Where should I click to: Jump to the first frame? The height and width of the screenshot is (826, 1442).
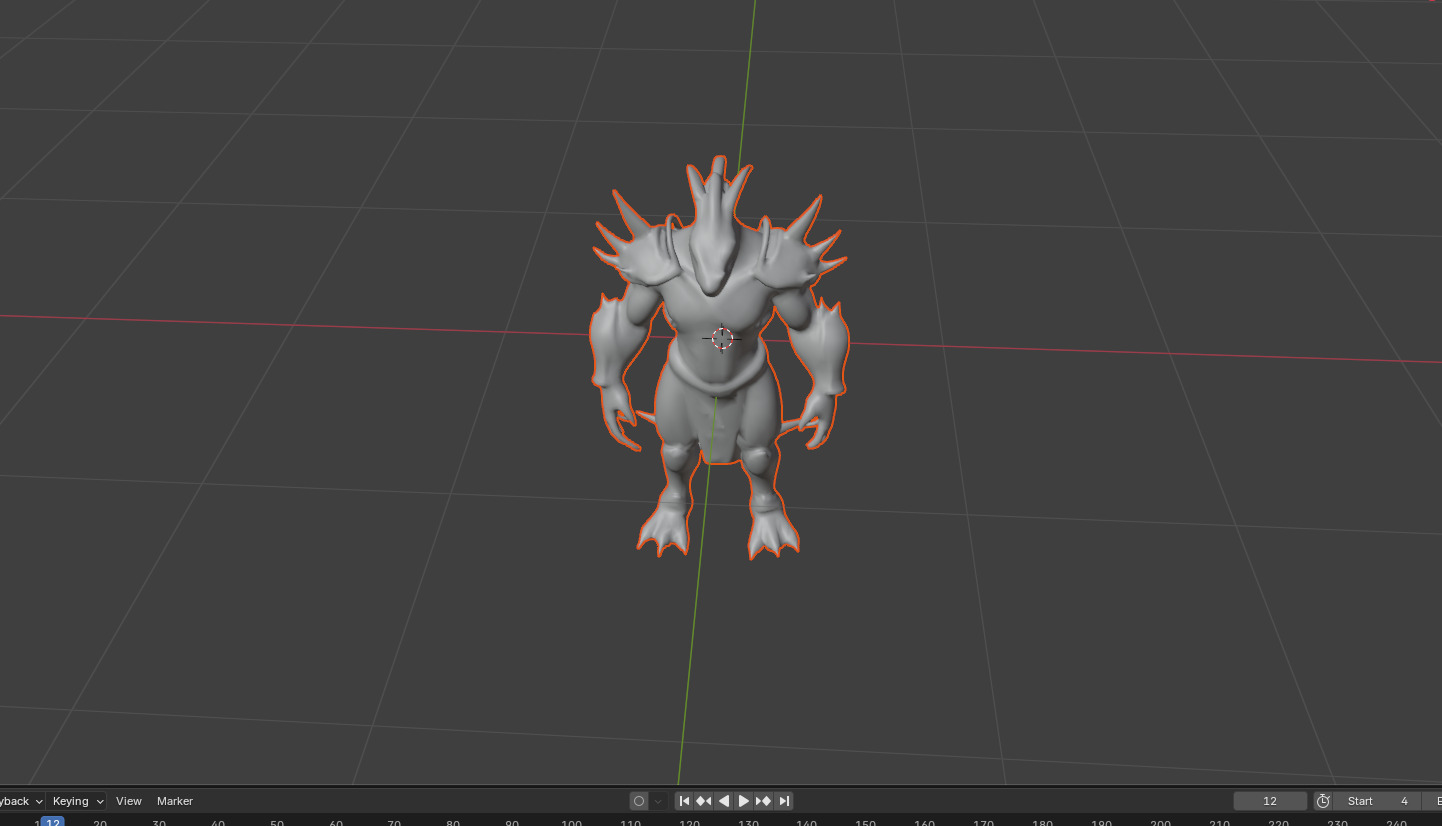[684, 801]
